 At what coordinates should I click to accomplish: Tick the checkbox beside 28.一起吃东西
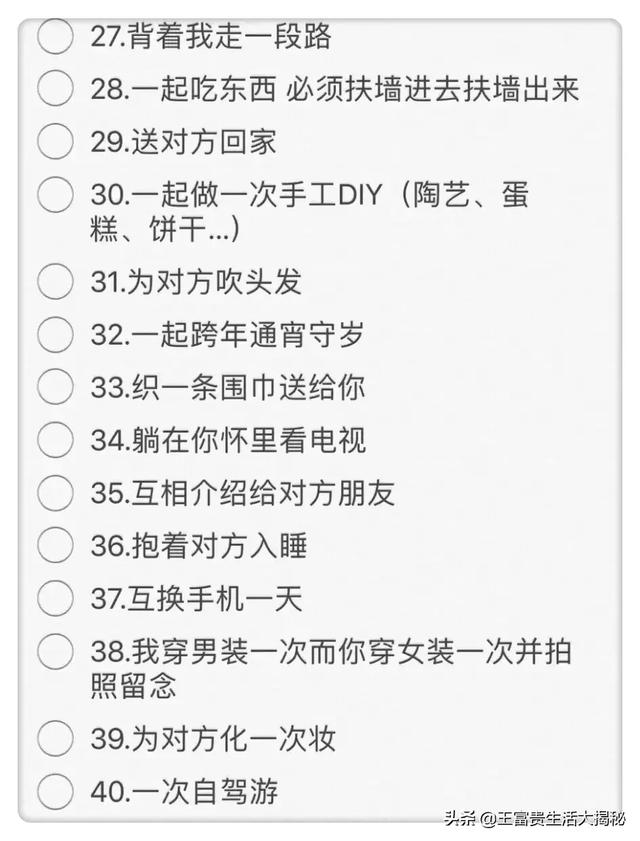(x=55, y=89)
